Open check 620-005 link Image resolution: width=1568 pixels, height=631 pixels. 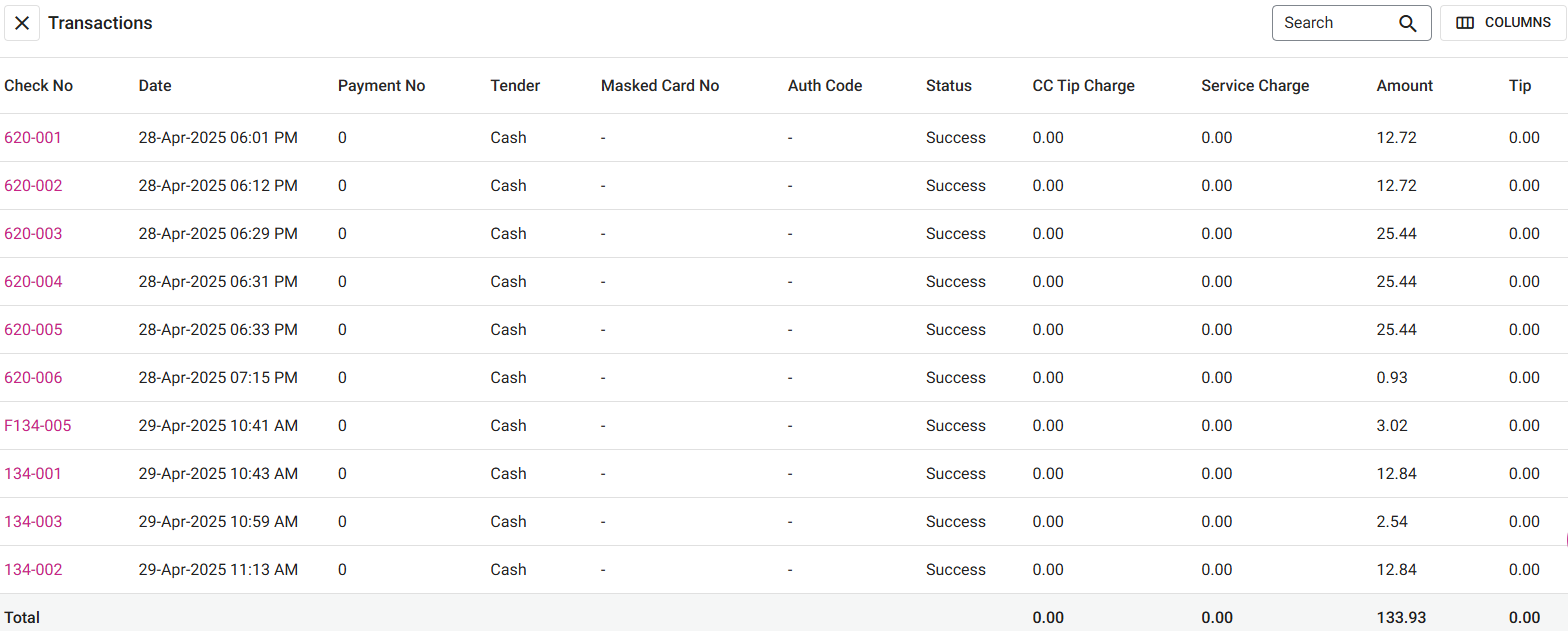[x=33, y=330]
